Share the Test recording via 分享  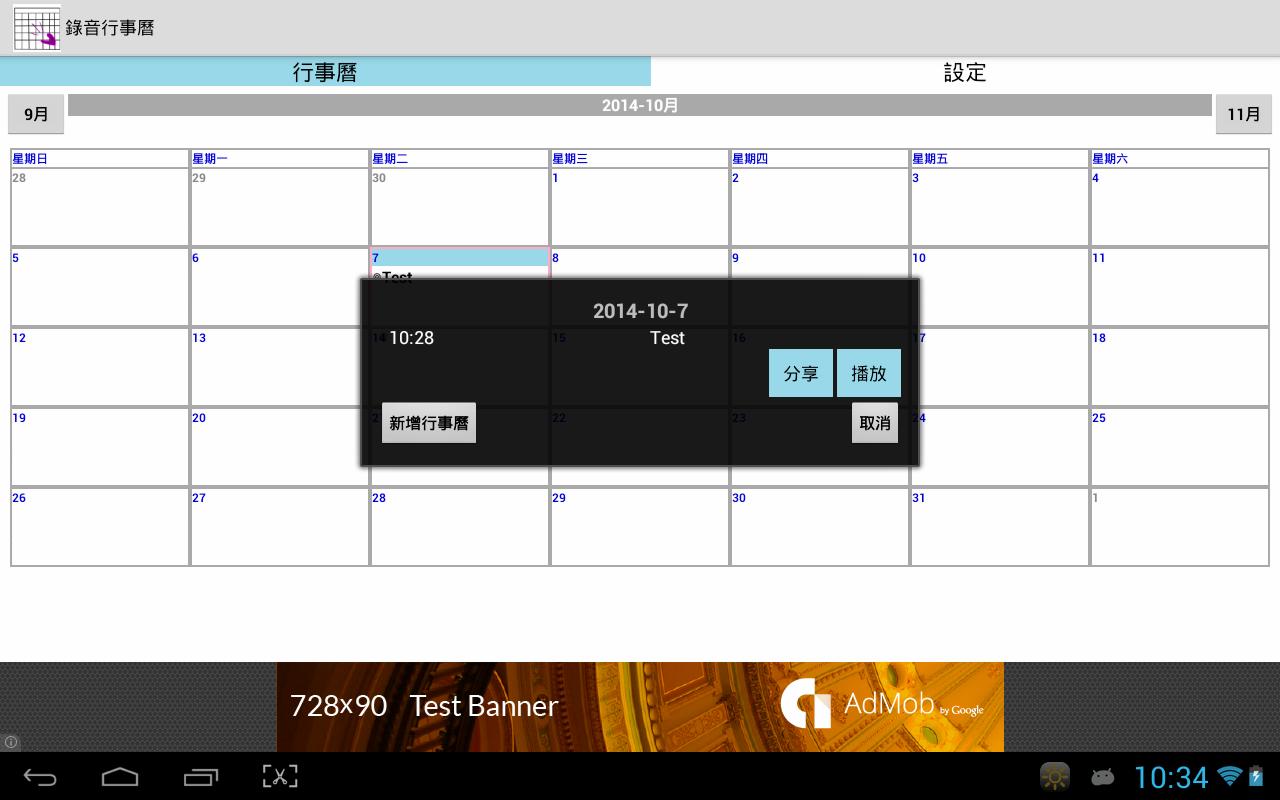click(x=800, y=373)
